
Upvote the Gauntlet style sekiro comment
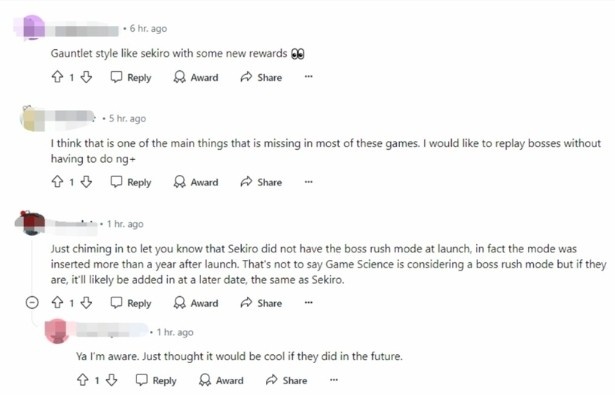(x=58, y=77)
